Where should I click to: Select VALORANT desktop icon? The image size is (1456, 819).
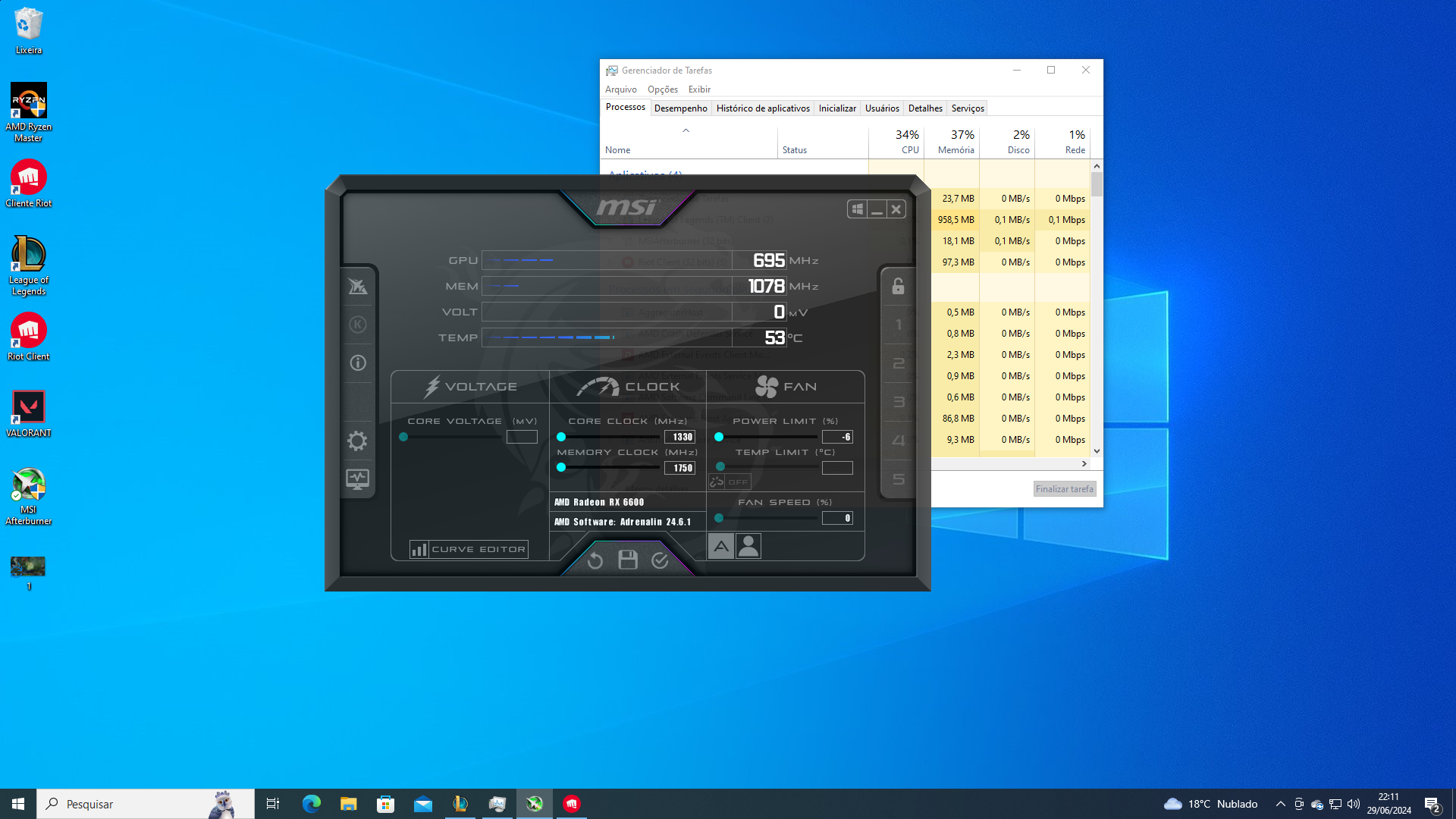(x=29, y=414)
